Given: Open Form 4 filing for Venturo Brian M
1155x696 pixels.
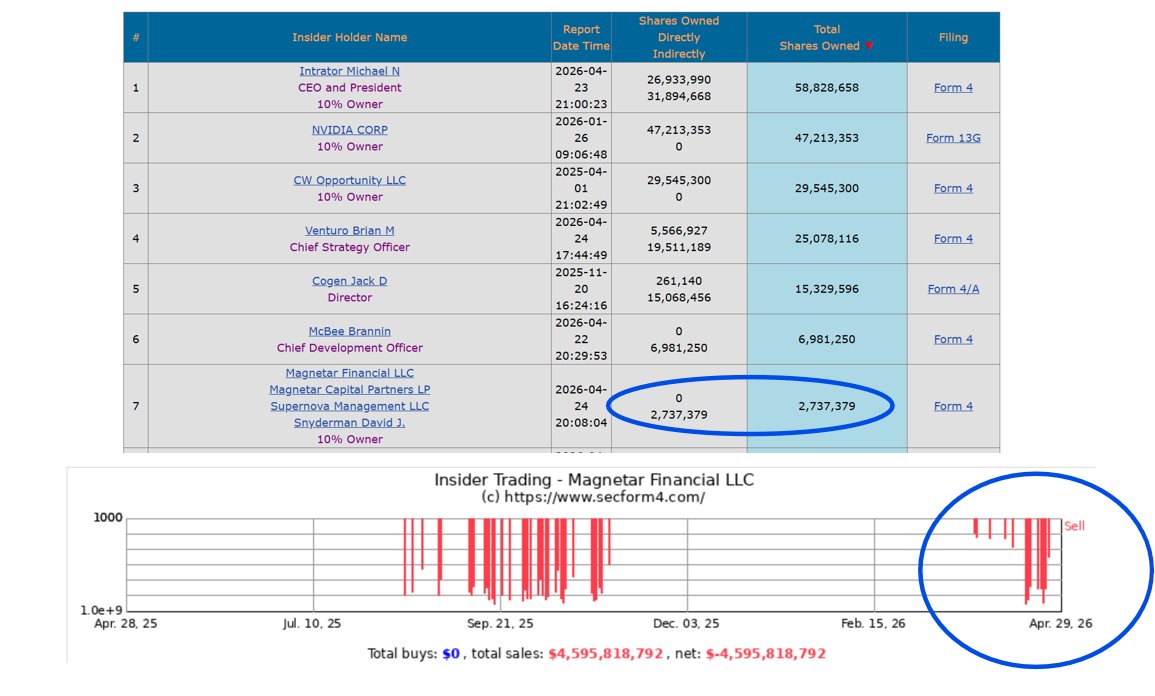Looking at the screenshot, I should [x=953, y=239].
